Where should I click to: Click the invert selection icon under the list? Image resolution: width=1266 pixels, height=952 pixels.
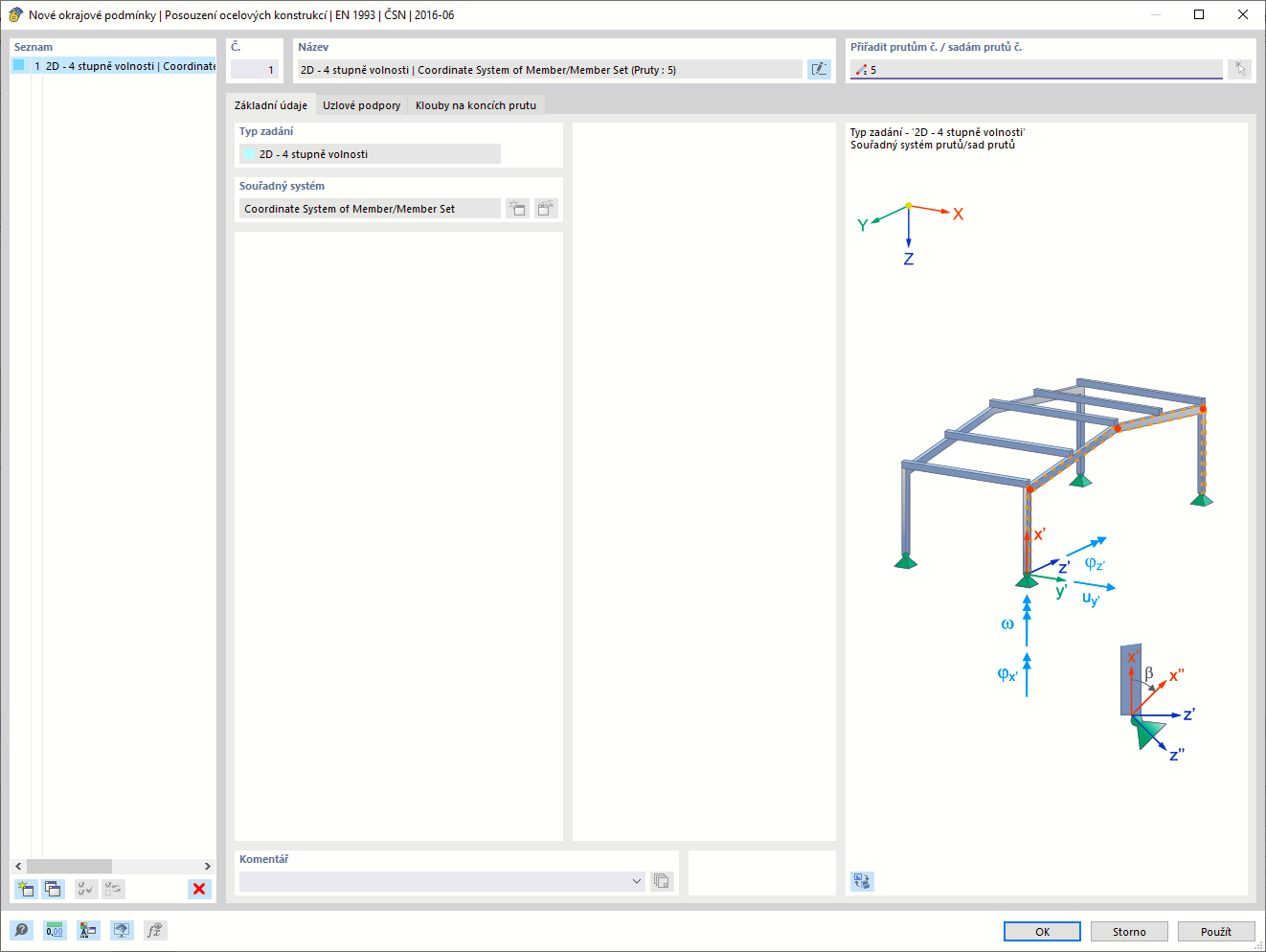pyautogui.click(x=113, y=889)
